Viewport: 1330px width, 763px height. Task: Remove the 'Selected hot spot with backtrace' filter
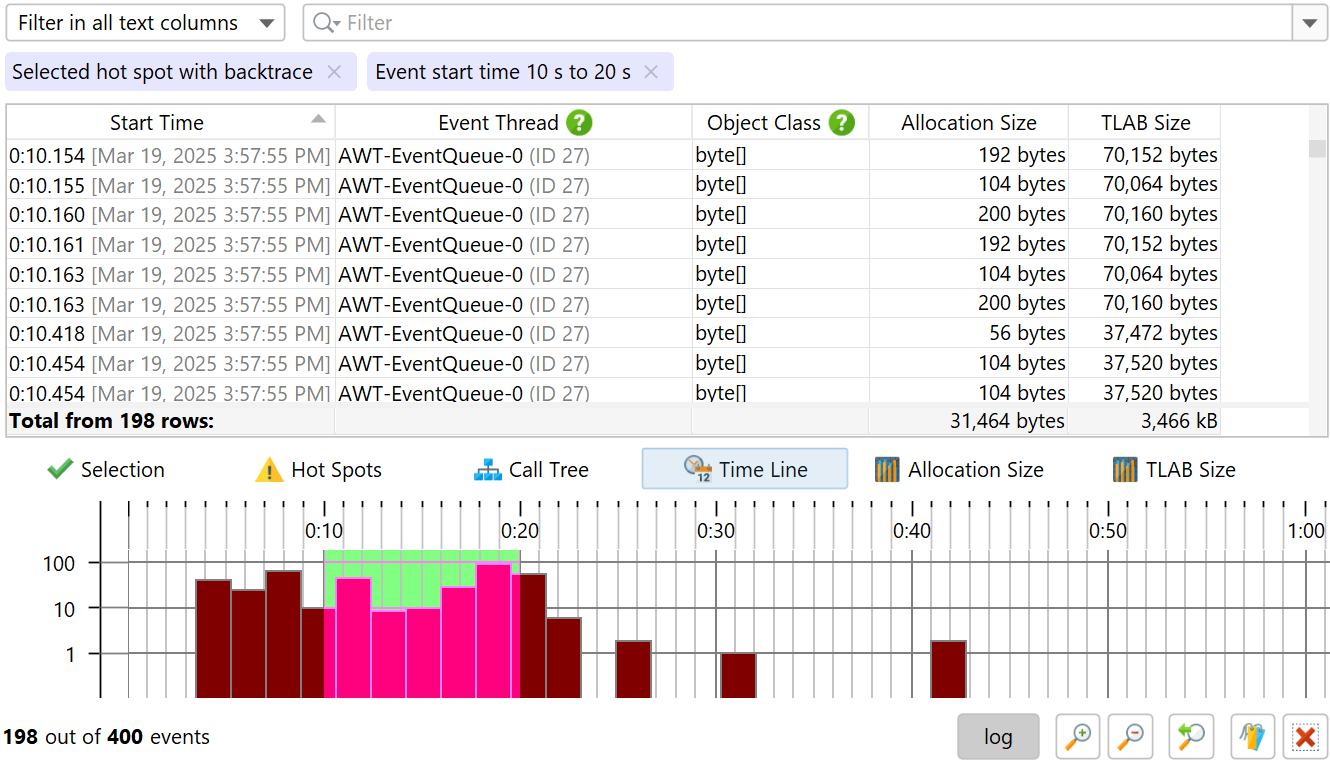[334, 72]
